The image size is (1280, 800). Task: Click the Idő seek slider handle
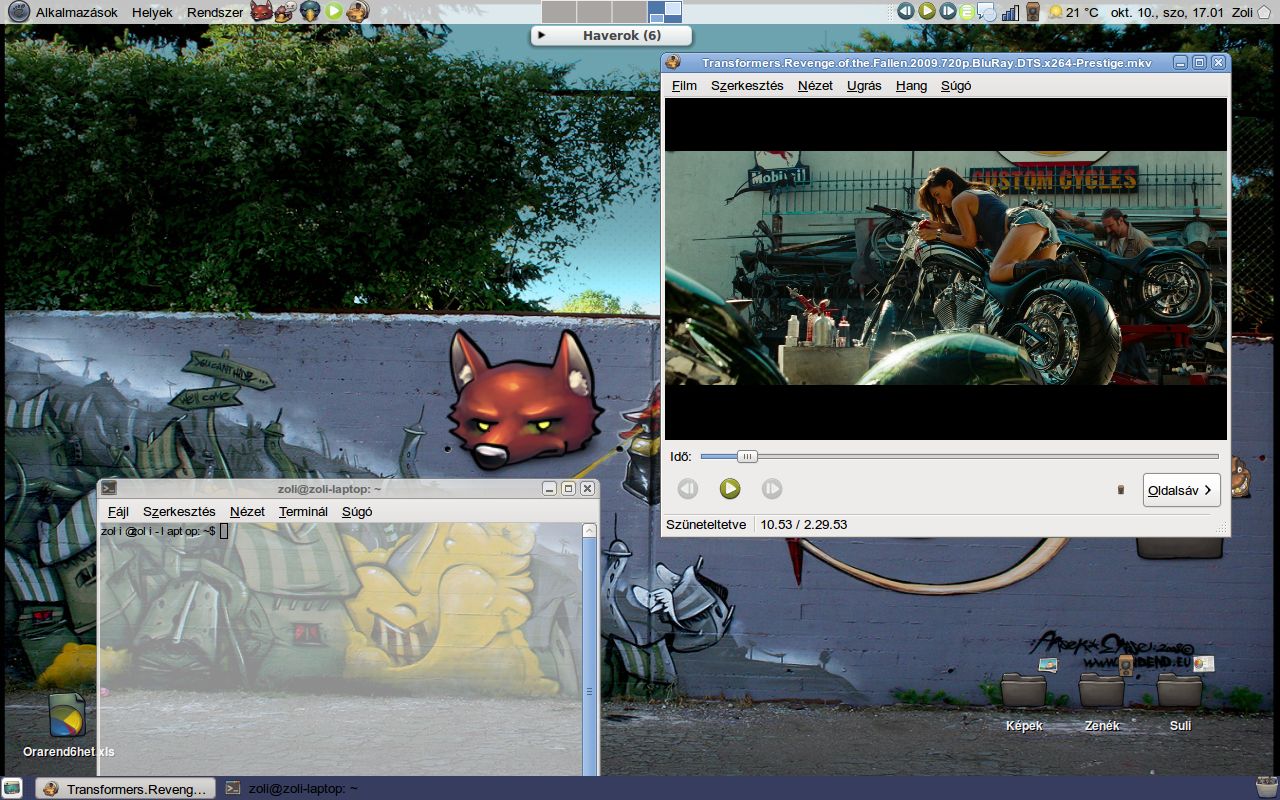(747, 457)
